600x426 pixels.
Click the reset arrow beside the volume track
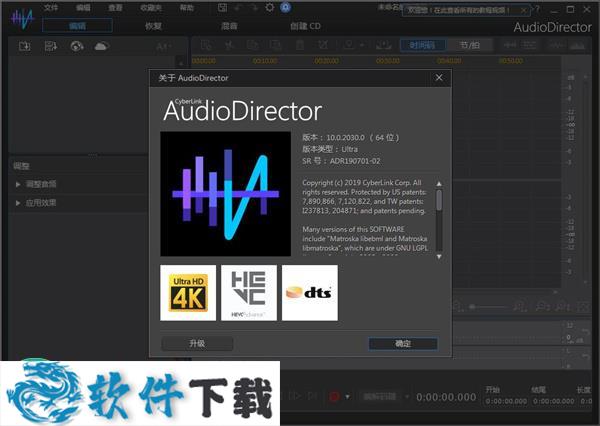(x=586, y=332)
